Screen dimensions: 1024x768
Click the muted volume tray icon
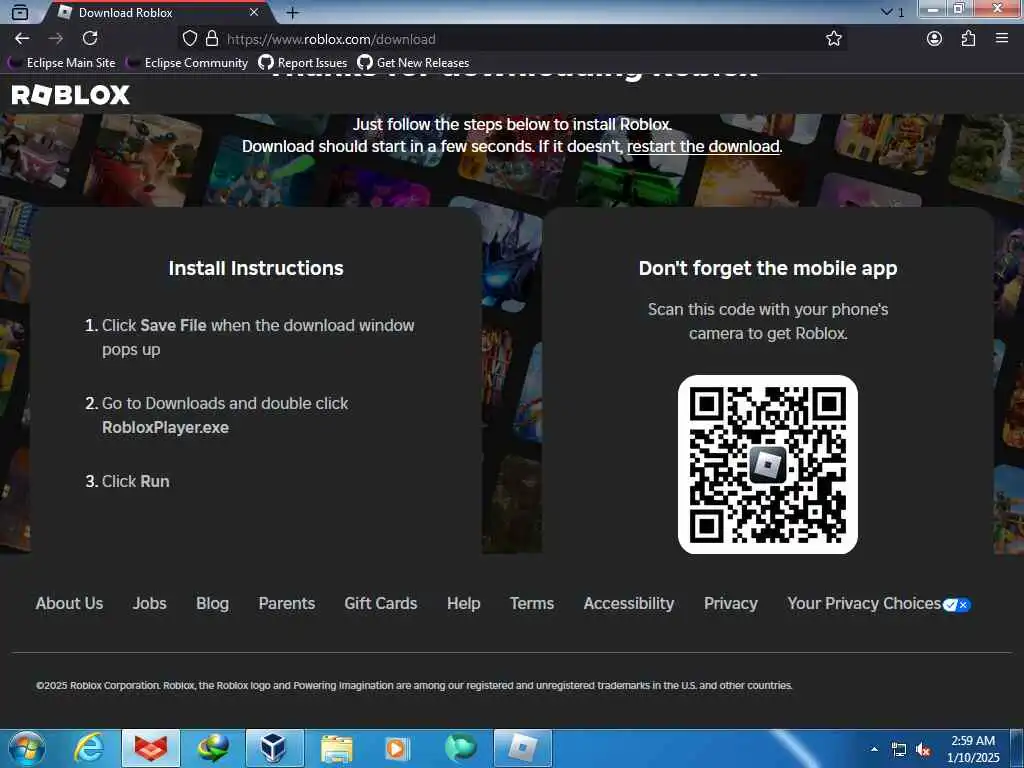pyautogui.click(x=923, y=750)
